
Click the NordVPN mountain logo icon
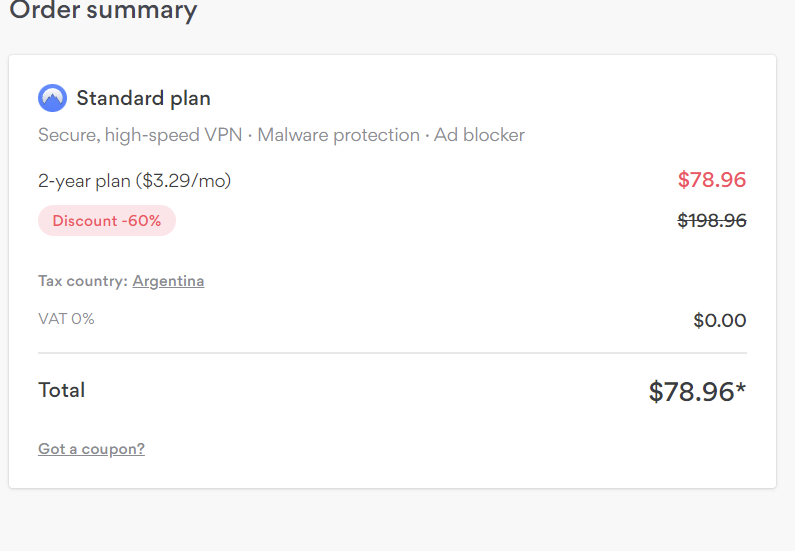pyautogui.click(x=52, y=98)
